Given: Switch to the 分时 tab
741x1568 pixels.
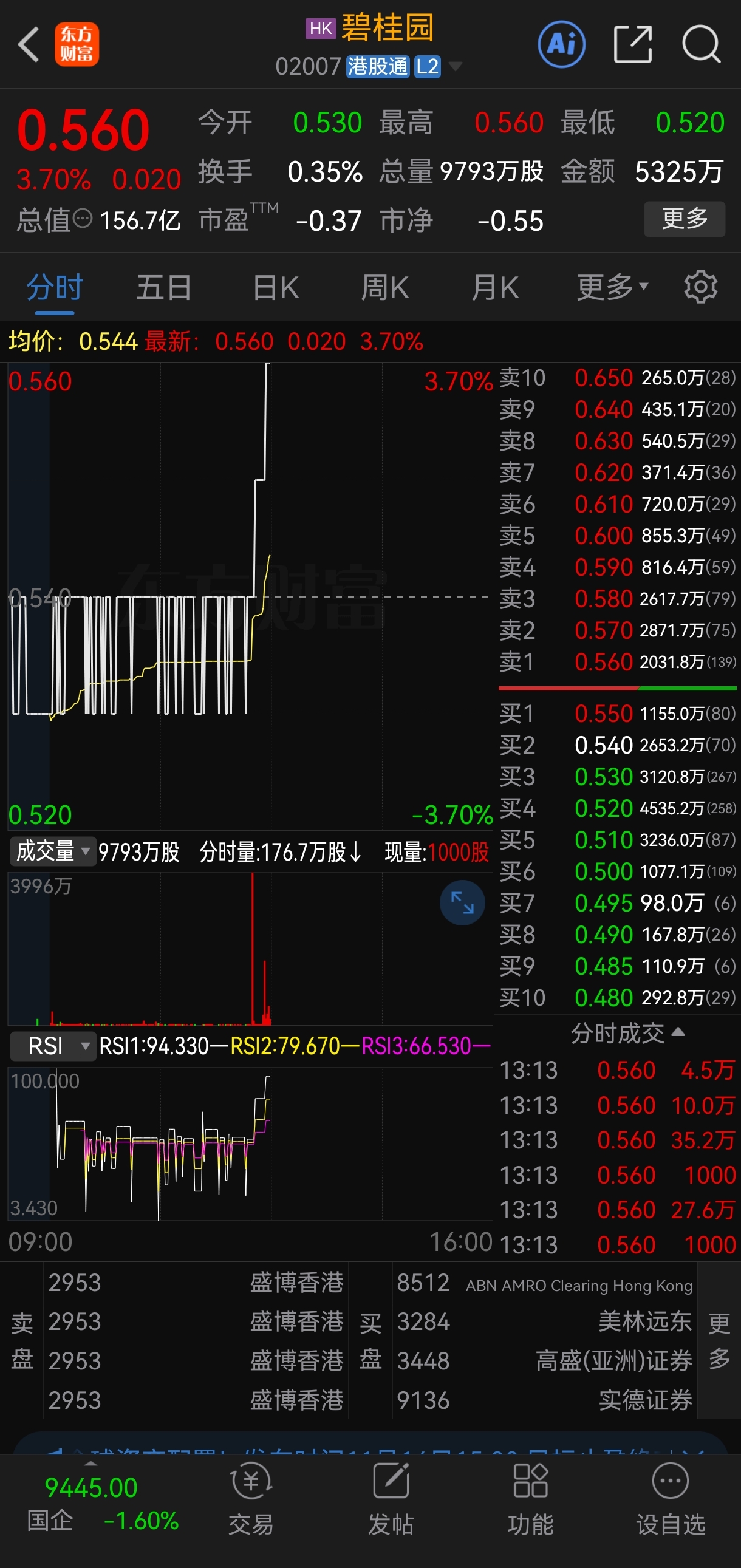Looking at the screenshot, I should 55,287.
